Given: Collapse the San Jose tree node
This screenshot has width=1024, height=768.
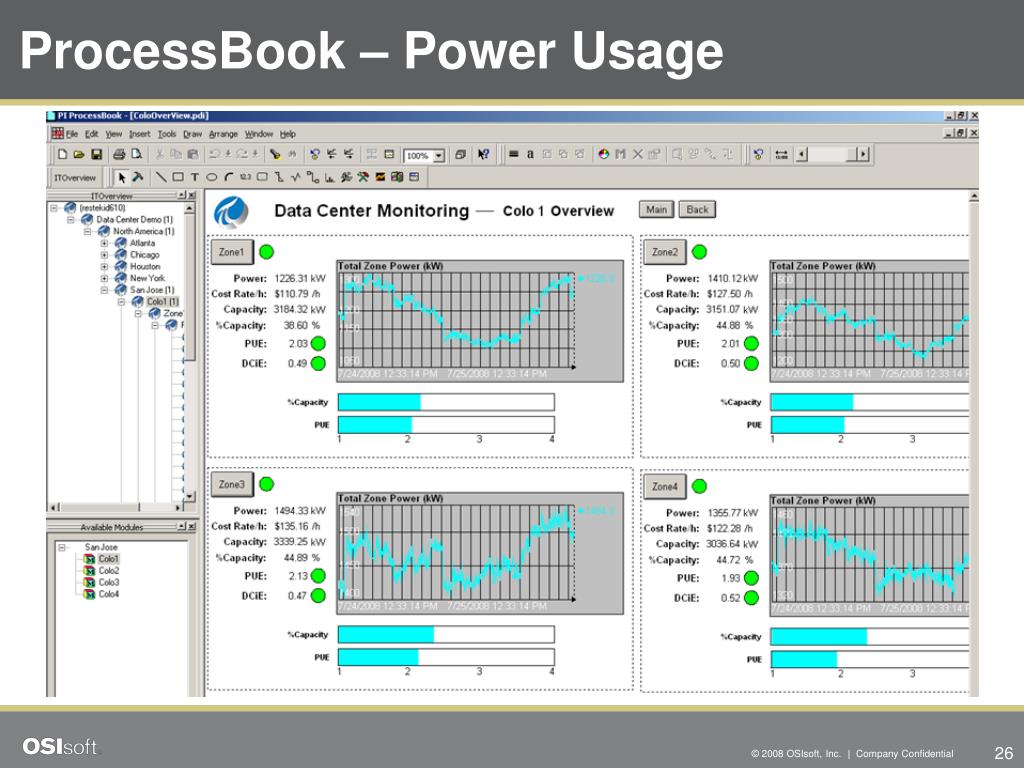Looking at the screenshot, I should [x=104, y=290].
